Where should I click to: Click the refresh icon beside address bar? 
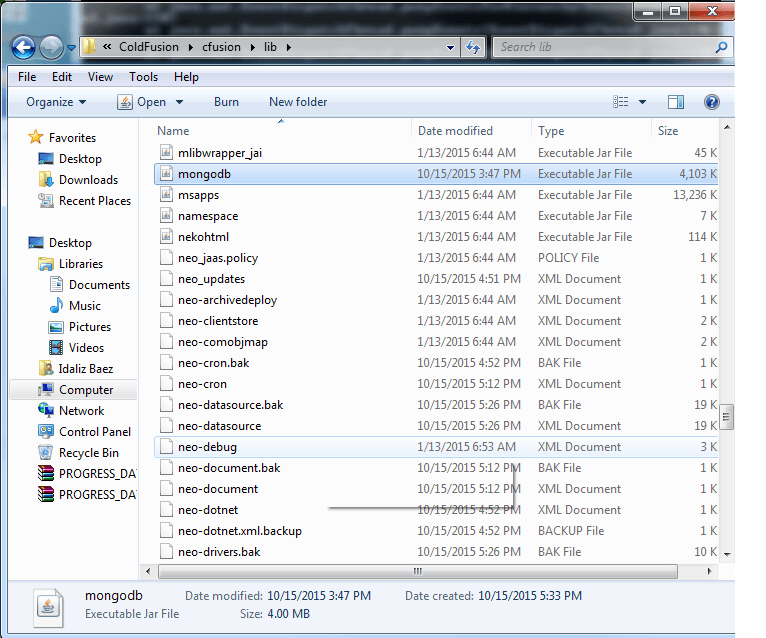click(x=474, y=47)
